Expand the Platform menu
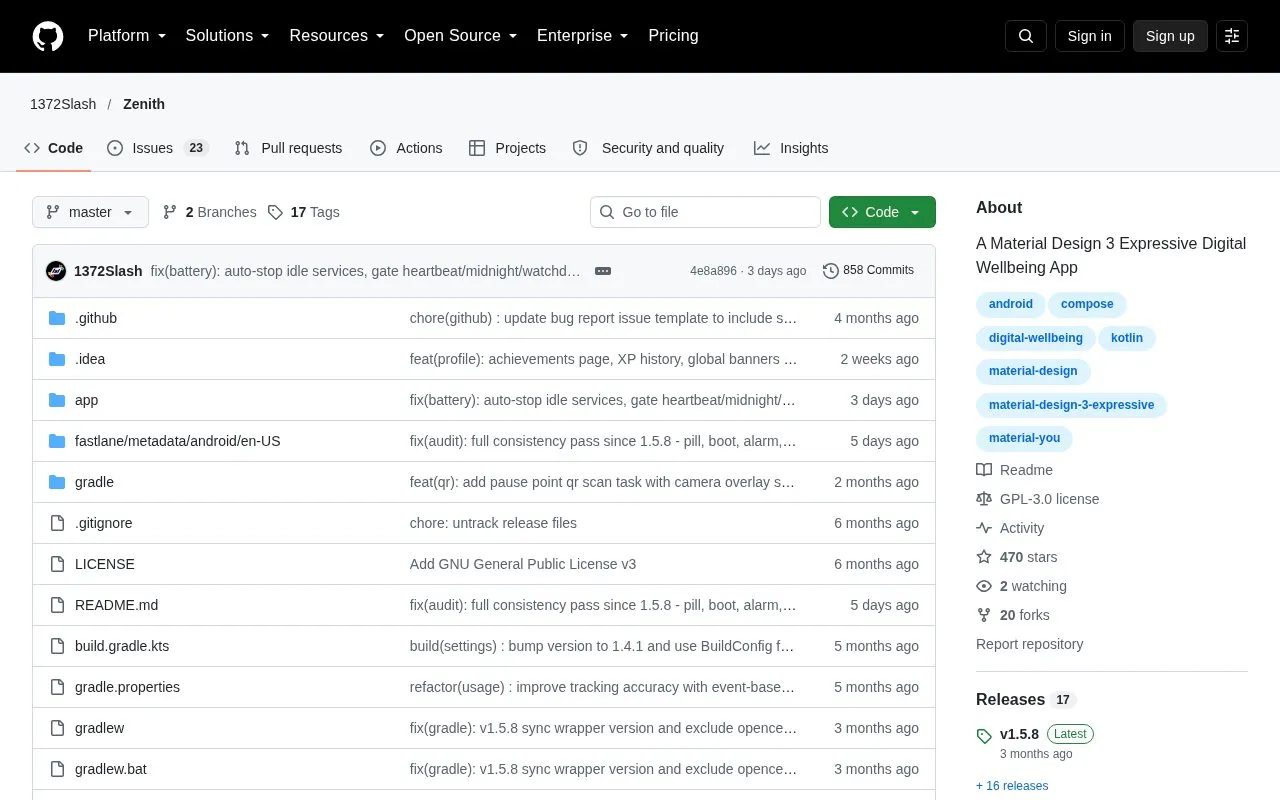This screenshot has width=1280, height=800. pos(127,36)
